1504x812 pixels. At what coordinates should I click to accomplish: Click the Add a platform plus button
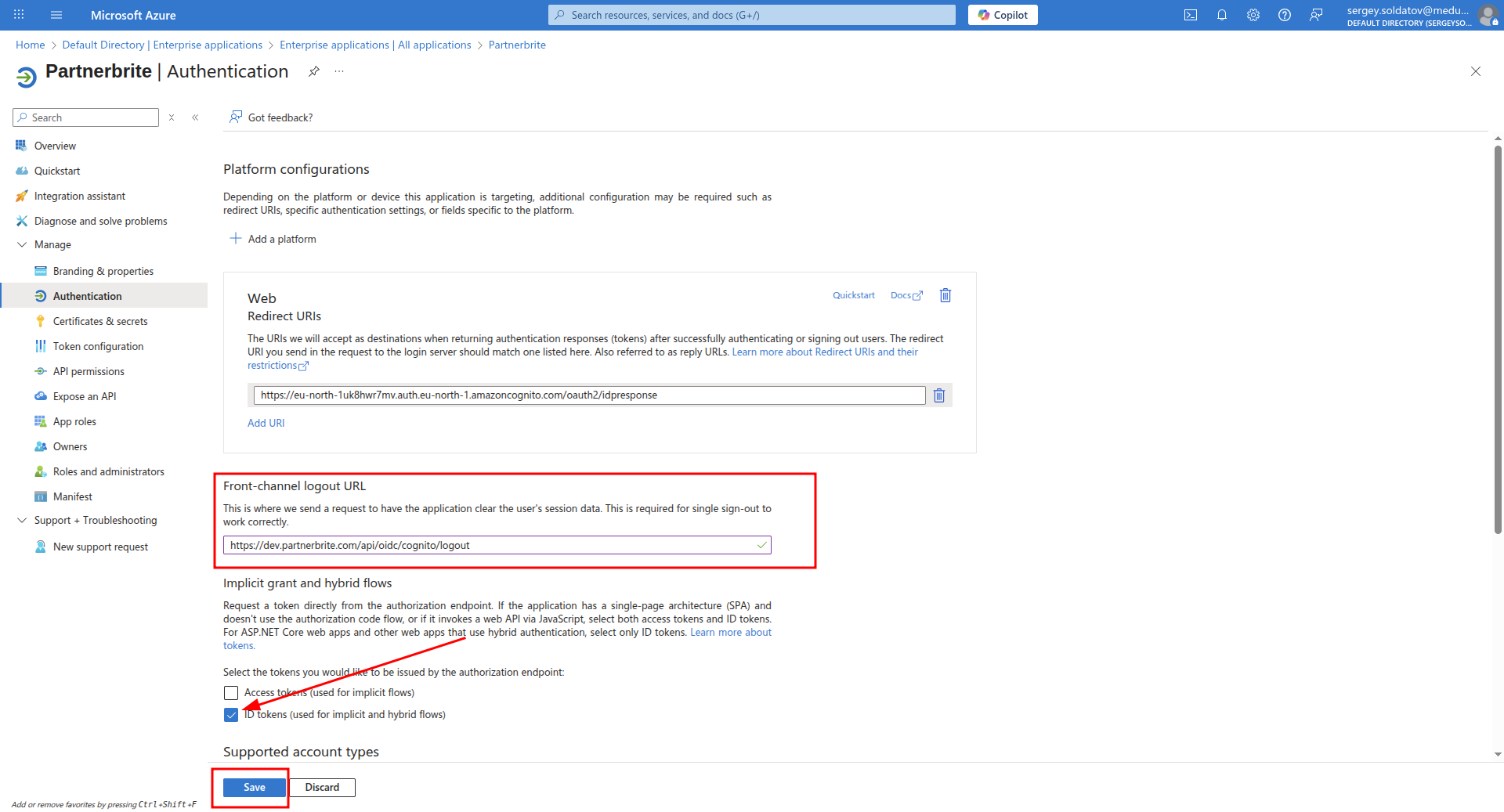click(x=273, y=239)
